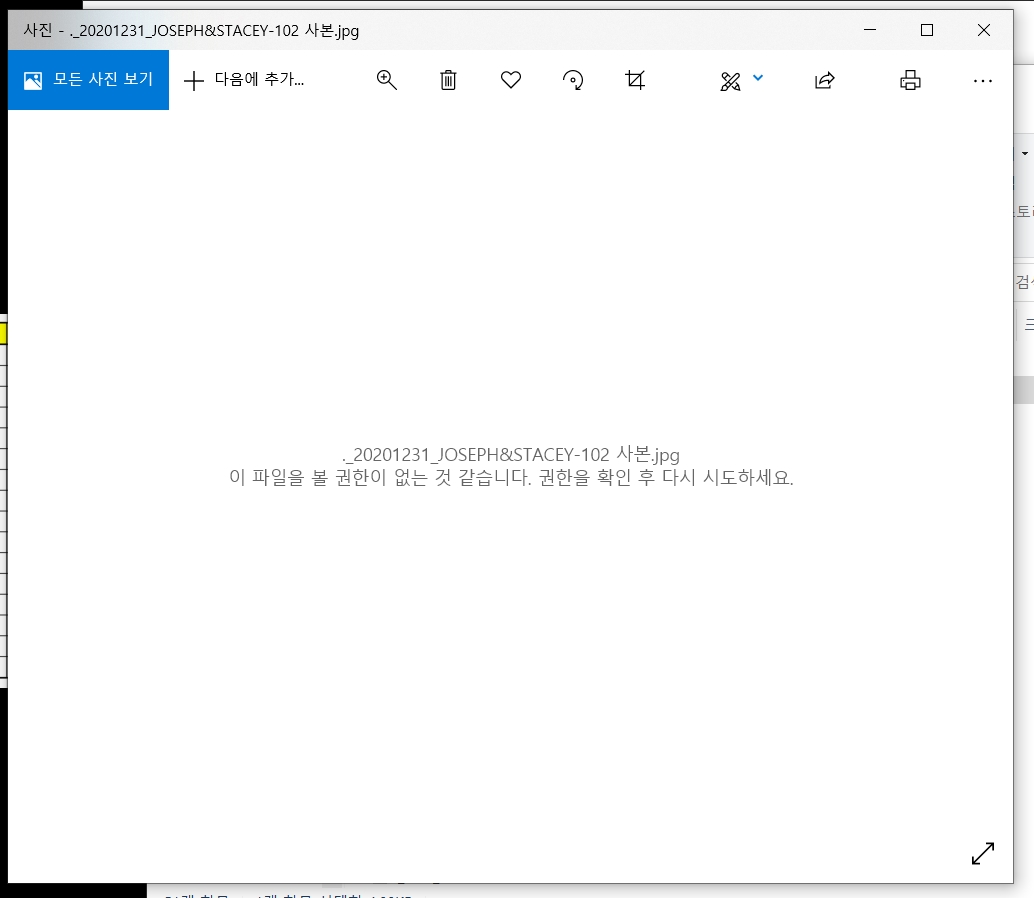Image resolution: width=1034 pixels, height=898 pixels.
Task: Open 모든 사진 보기 (see all photos)
Action: point(88,80)
